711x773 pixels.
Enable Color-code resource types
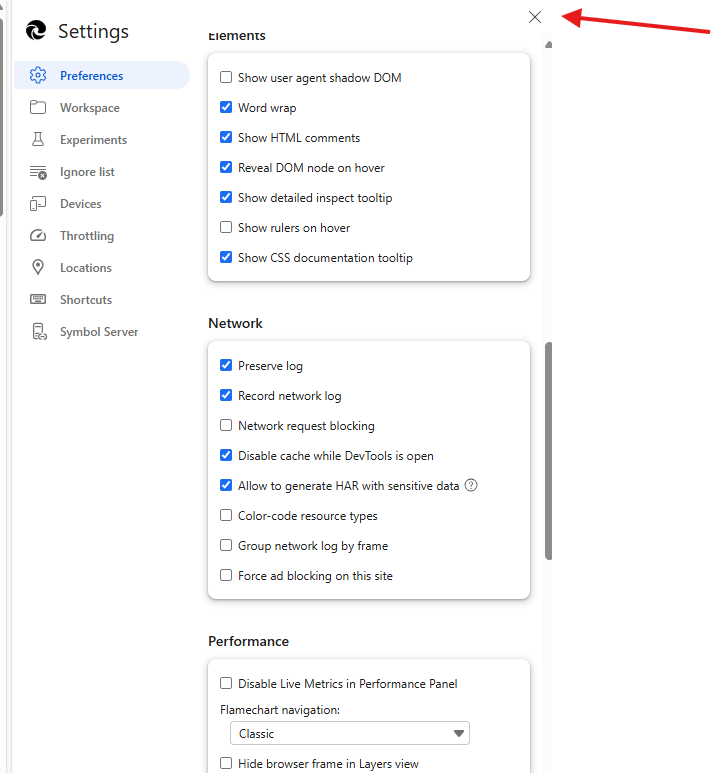pyautogui.click(x=226, y=516)
